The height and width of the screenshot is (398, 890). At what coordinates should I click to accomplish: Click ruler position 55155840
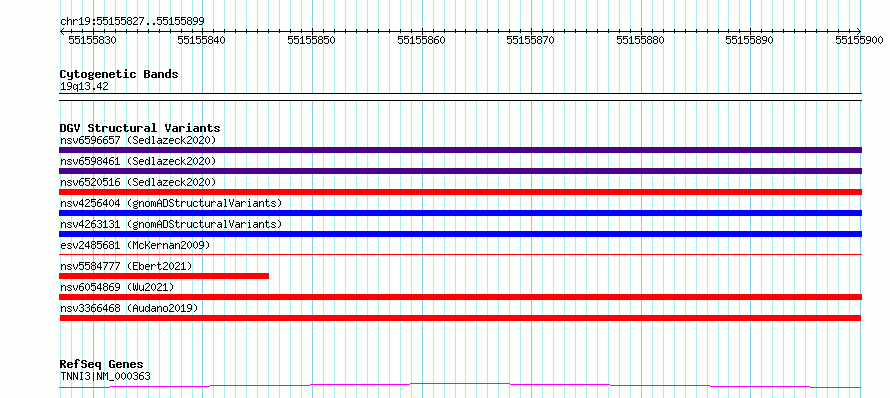pos(201,40)
